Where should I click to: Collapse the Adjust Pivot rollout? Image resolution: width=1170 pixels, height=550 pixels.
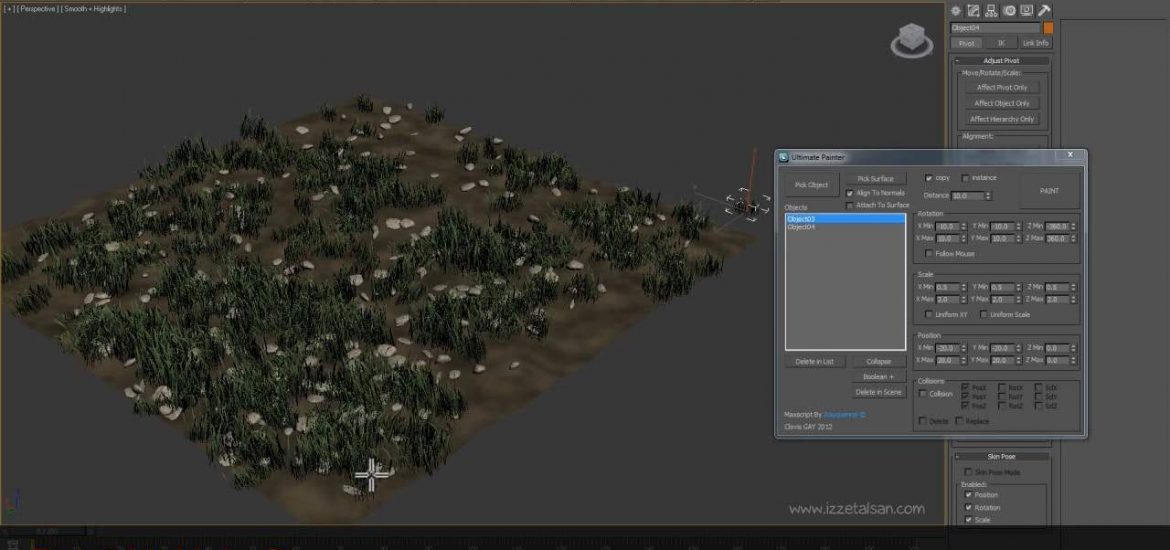pos(1000,61)
